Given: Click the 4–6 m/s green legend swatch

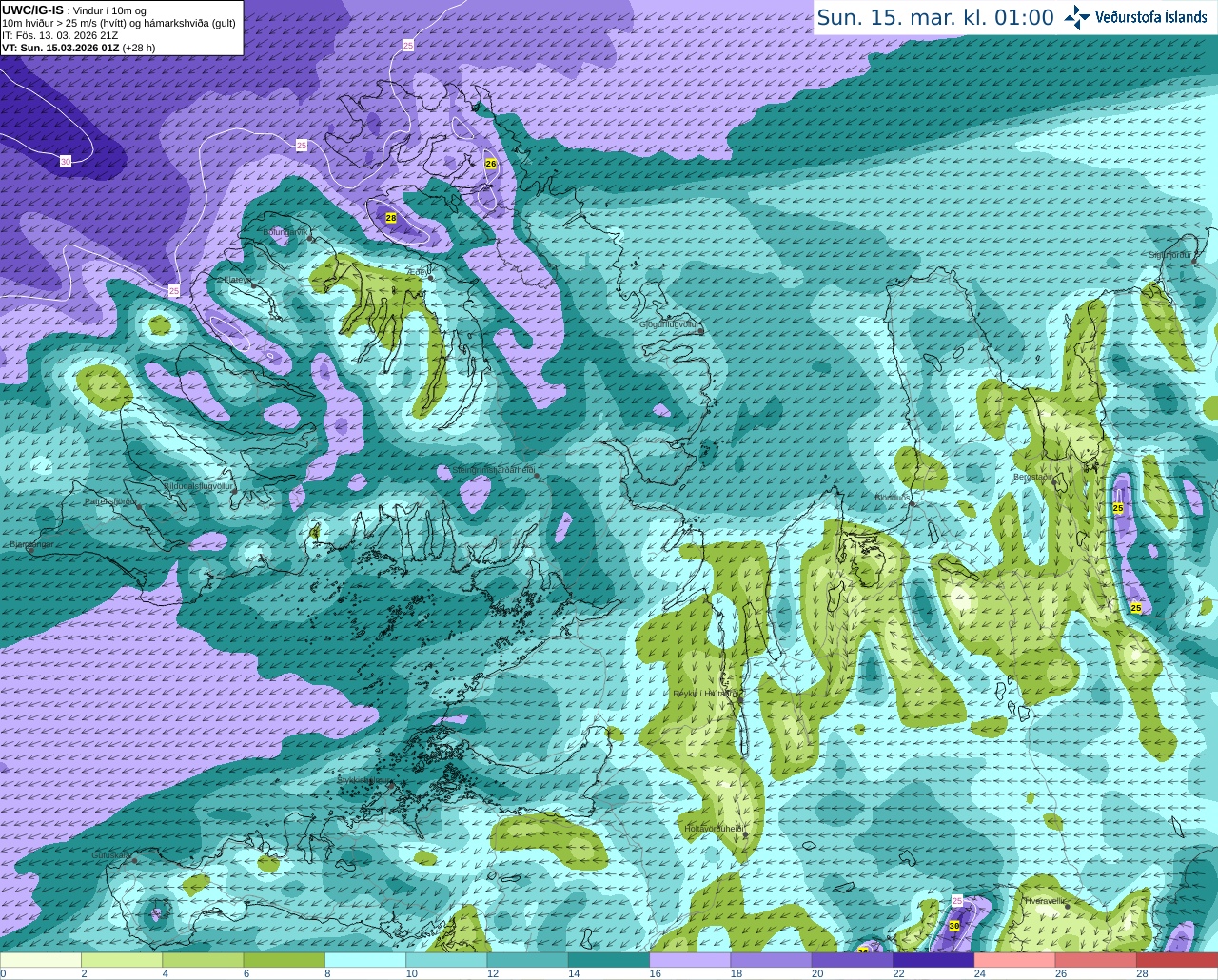Looking at the screenshot, I should click(203, 960).
